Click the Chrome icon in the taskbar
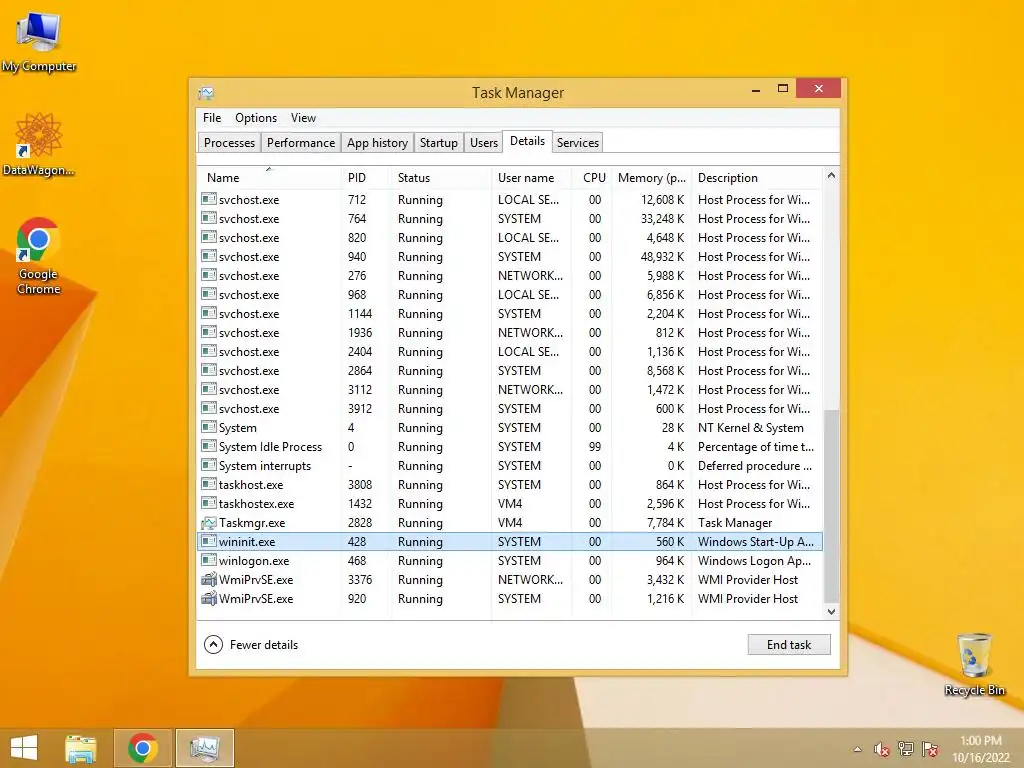The height and width of the screenshot is (768, 1024). [x=143, y=748]
